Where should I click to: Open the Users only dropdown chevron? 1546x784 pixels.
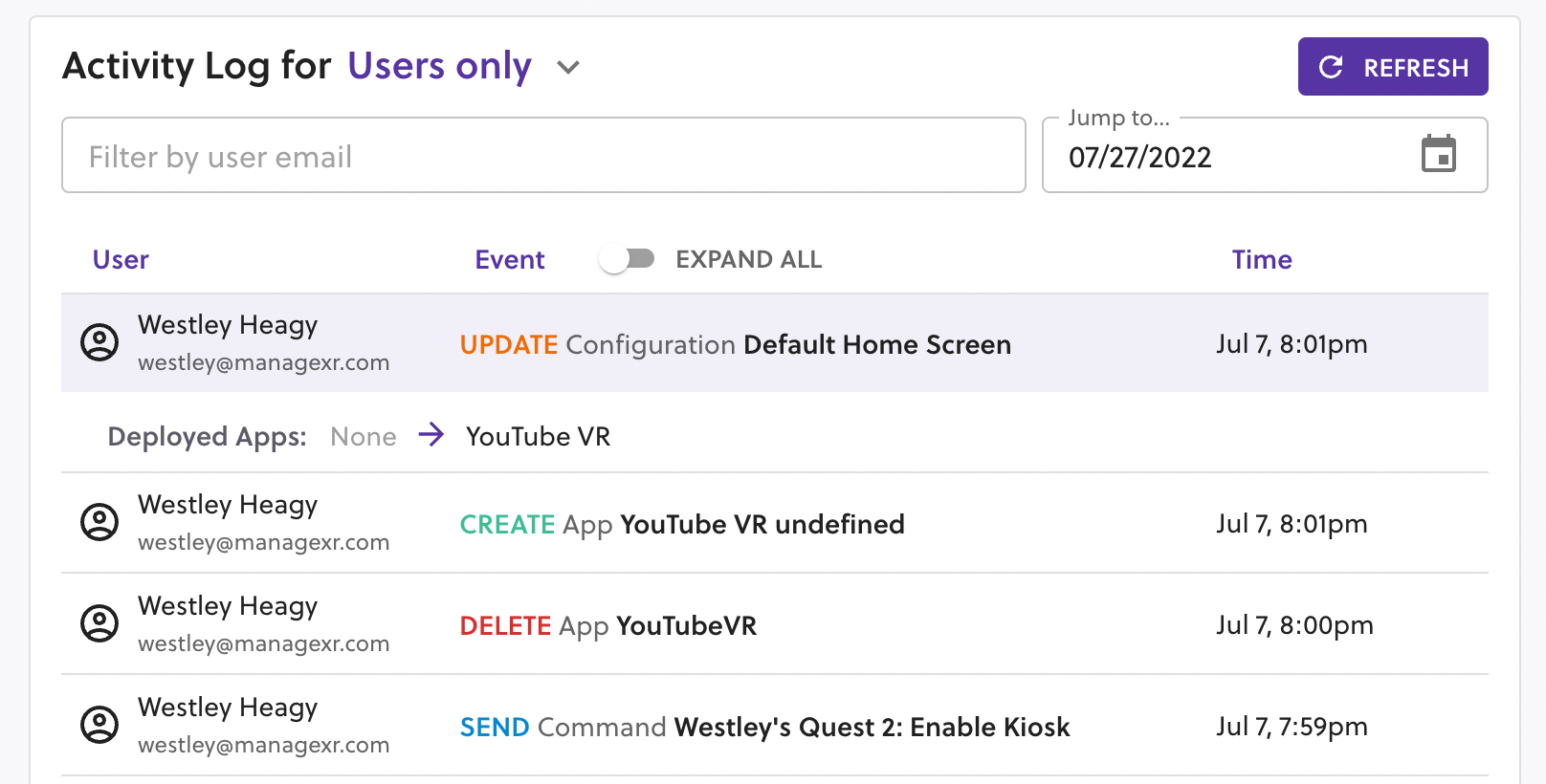pos(568,68)
